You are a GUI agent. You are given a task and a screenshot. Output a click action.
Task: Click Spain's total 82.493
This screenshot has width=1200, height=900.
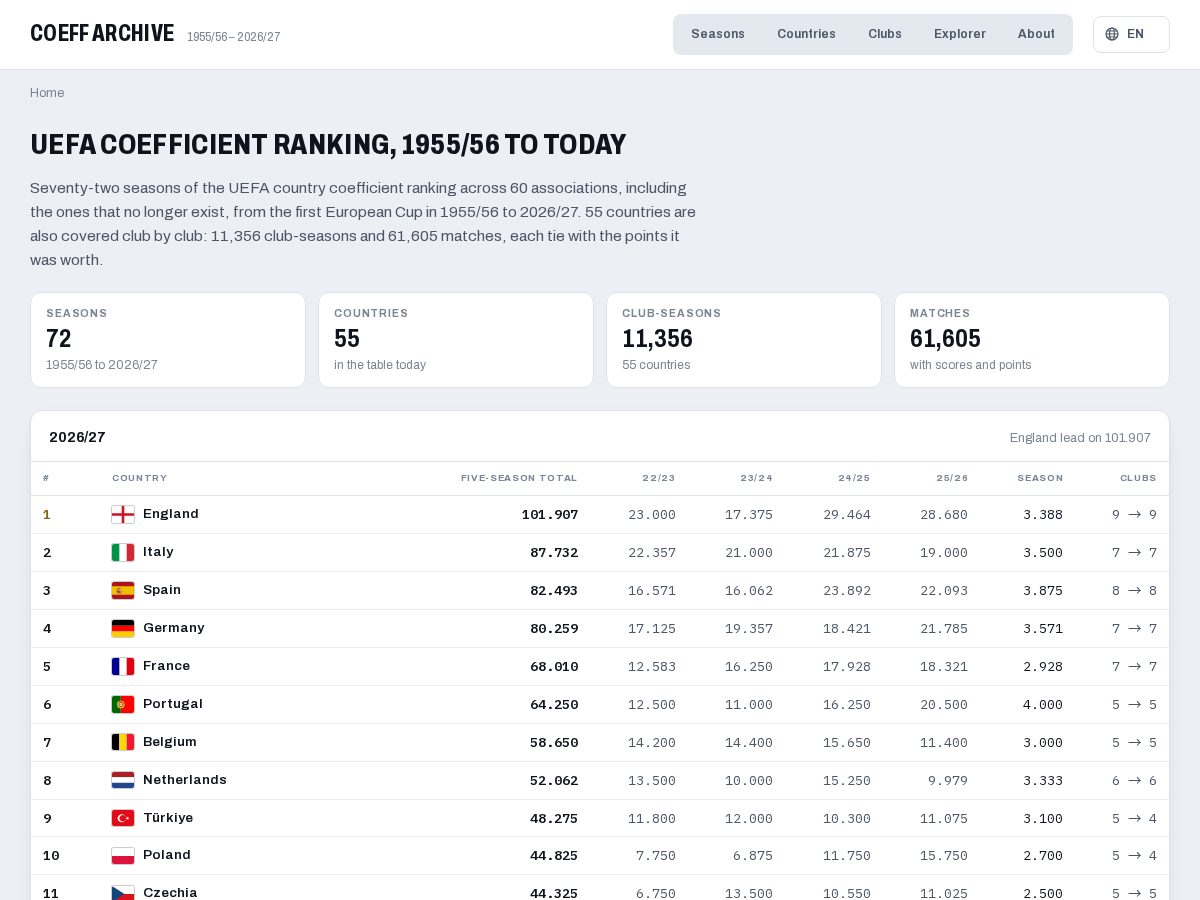[554, 591]
